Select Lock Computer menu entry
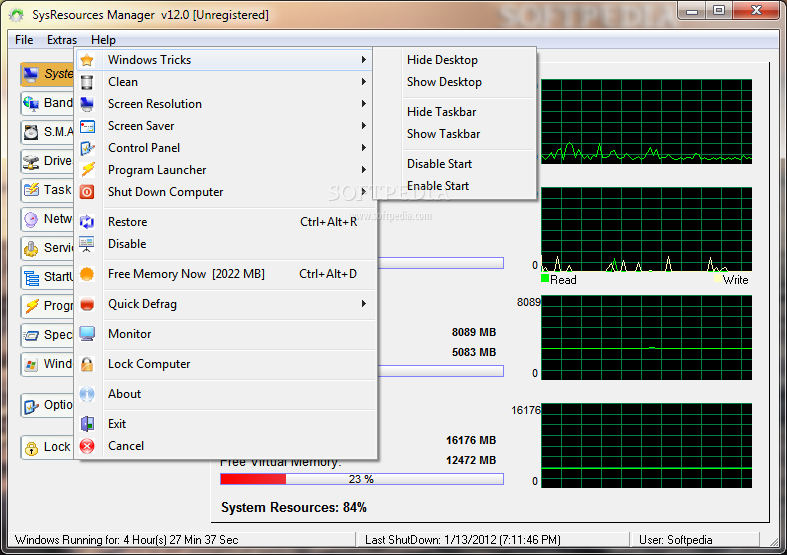The width and height of the screenshot is (787, 555). pyautogui.click(x=225, y=364)
